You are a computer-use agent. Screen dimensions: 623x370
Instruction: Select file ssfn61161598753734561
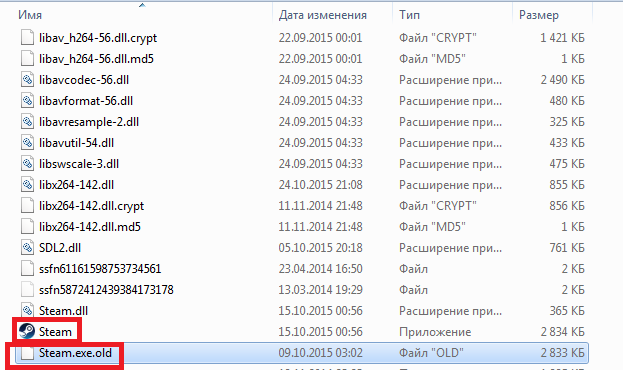[x=100, y=269]
